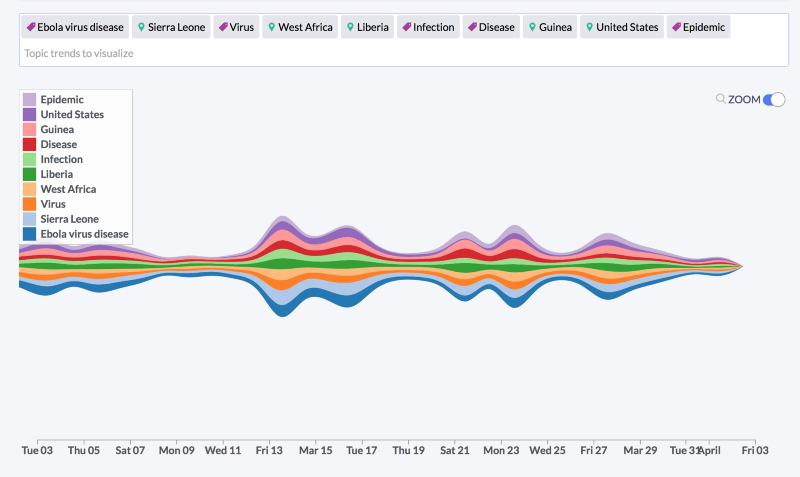Click the Wed 11 axis label
Image resolution: width=800 pixels, height=477 pixels.
coord(223,450)
